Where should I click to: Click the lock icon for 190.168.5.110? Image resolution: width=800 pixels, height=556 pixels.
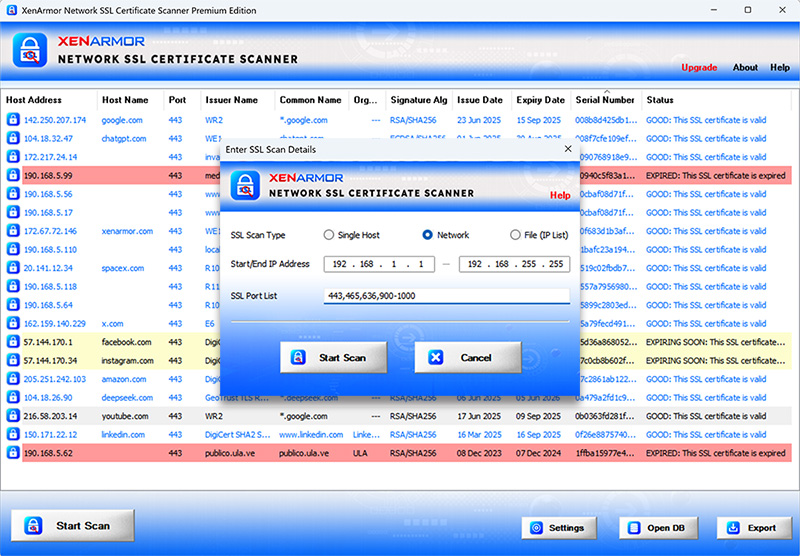pos(13,249)
